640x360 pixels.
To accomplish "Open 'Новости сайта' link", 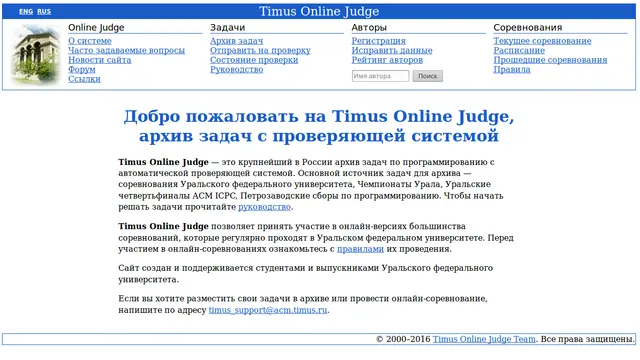I will point(100,60).
